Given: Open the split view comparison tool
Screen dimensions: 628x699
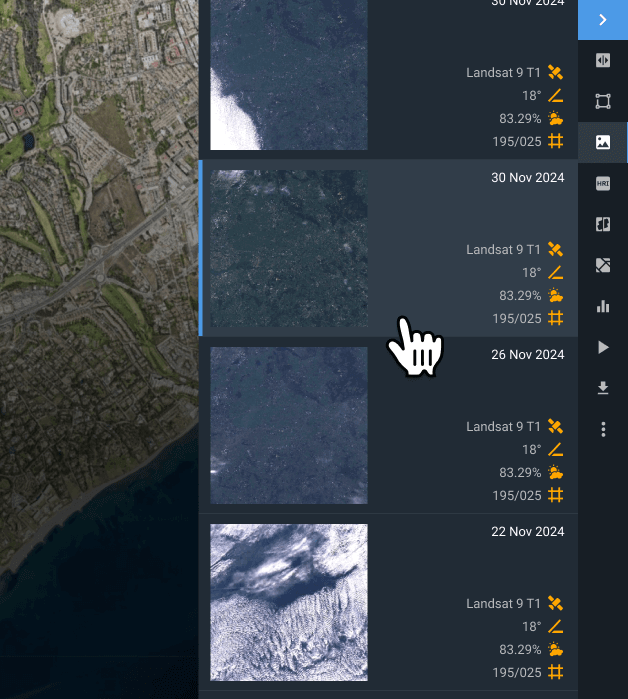Looking at the screenshot, I should [603, 224].
